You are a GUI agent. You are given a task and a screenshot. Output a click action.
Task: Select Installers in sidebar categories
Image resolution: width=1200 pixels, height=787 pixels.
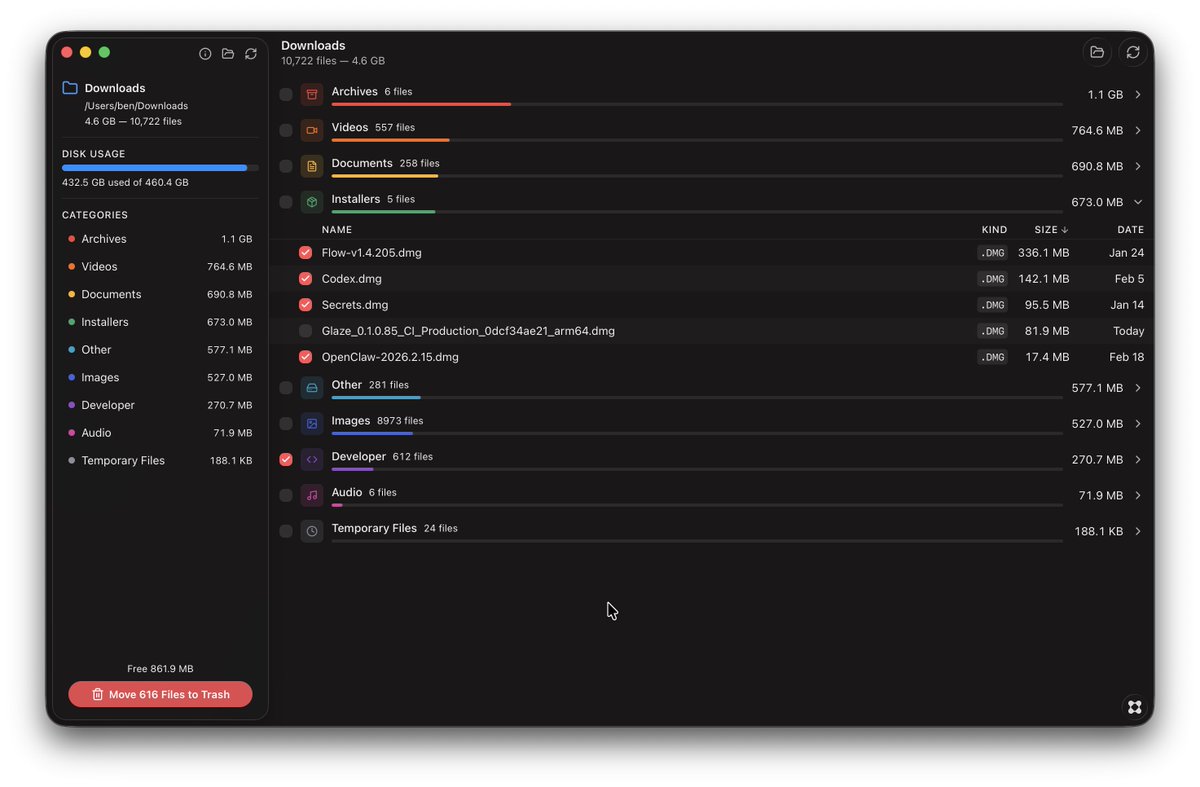[160, 322]
